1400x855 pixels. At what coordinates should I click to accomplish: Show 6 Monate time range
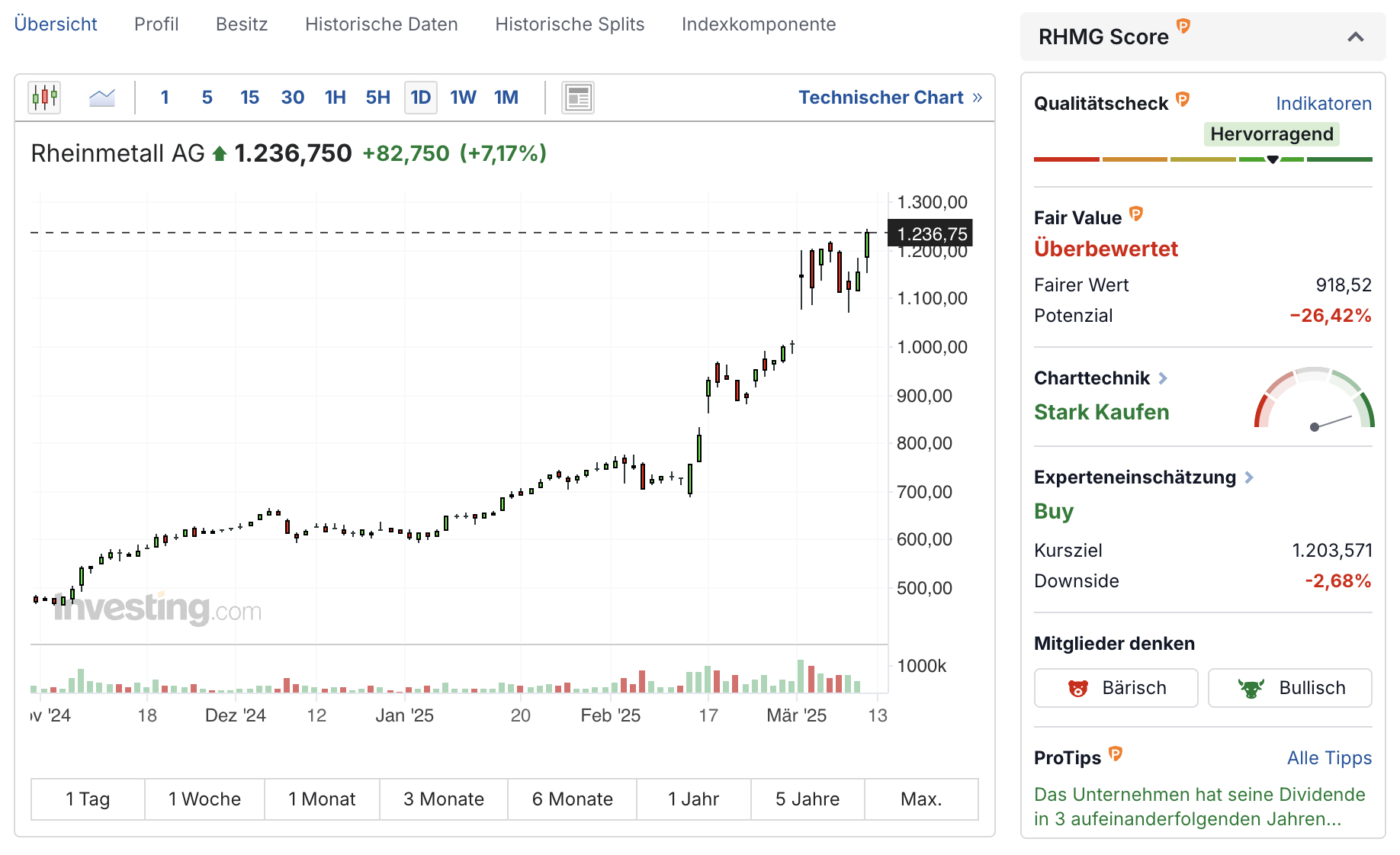point(572,799)
